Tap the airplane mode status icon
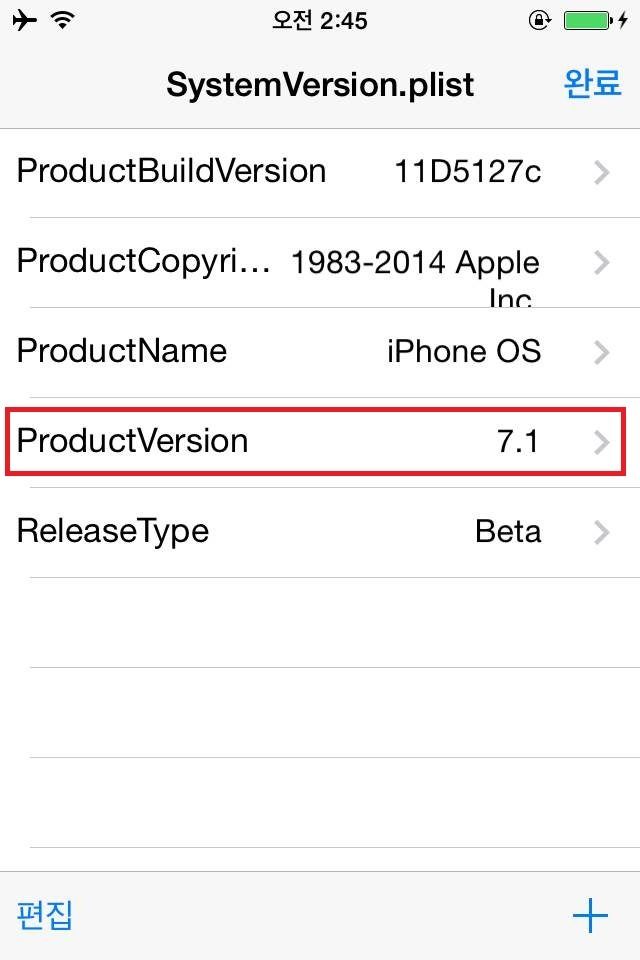This screenshot has width=640, height=960. pyautogui.click(x=25, y=21)
